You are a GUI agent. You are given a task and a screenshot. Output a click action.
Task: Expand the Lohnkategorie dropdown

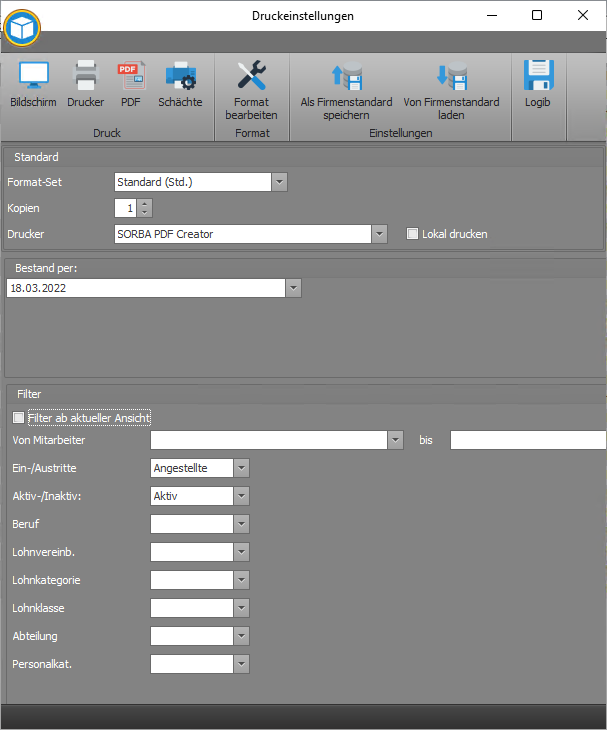241,580
